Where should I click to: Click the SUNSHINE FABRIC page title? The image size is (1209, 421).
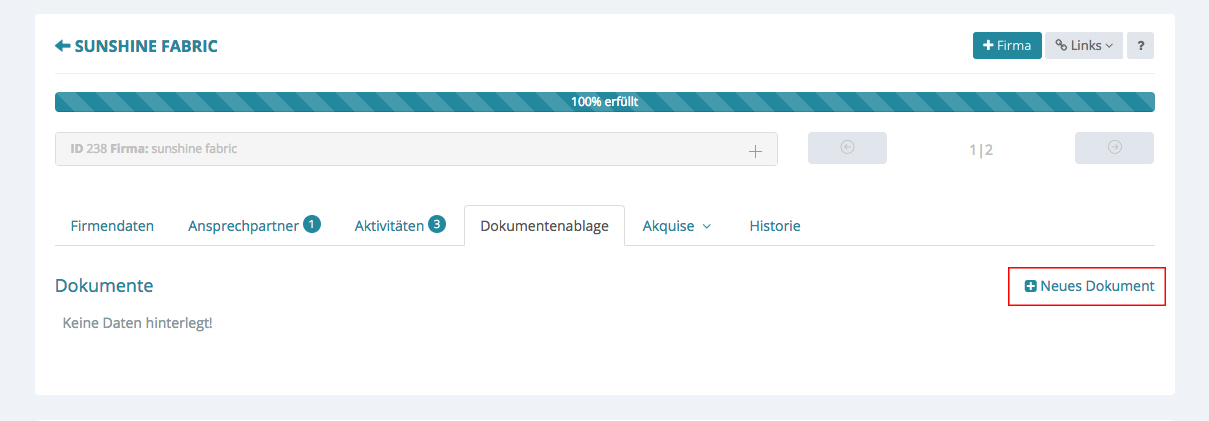point(146,46)
